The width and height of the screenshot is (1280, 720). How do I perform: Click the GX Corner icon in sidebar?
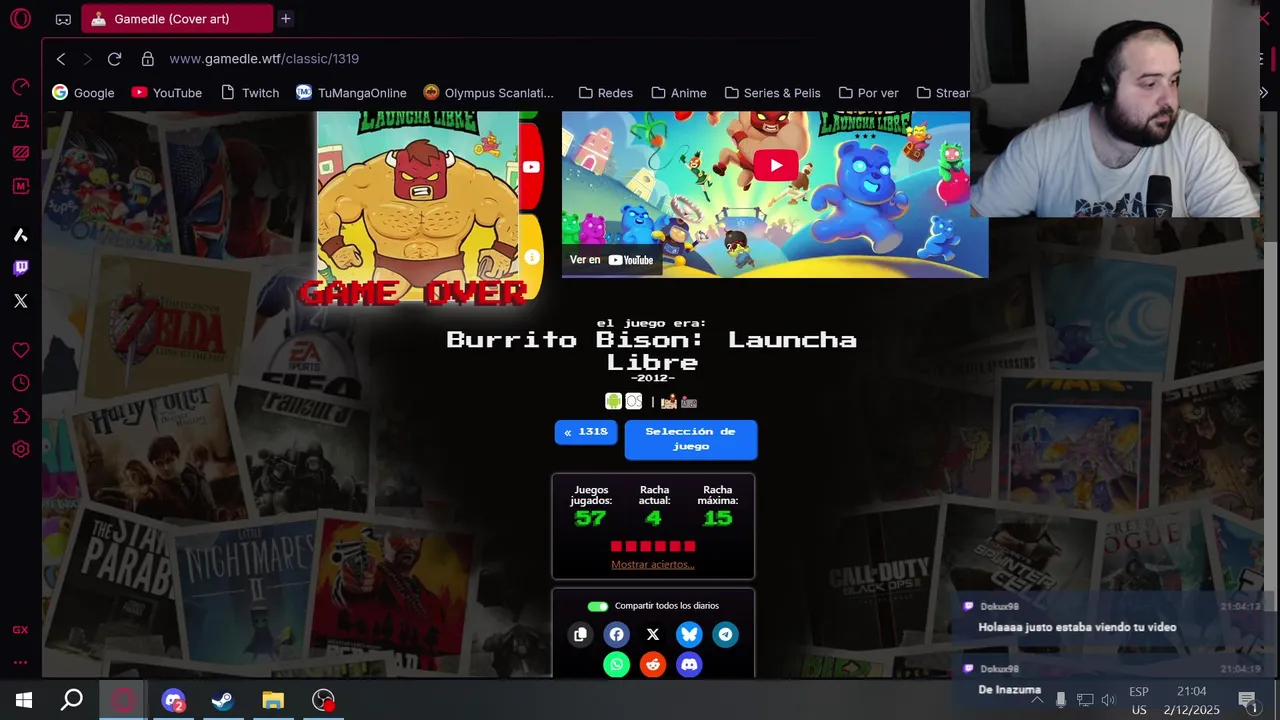20,630
